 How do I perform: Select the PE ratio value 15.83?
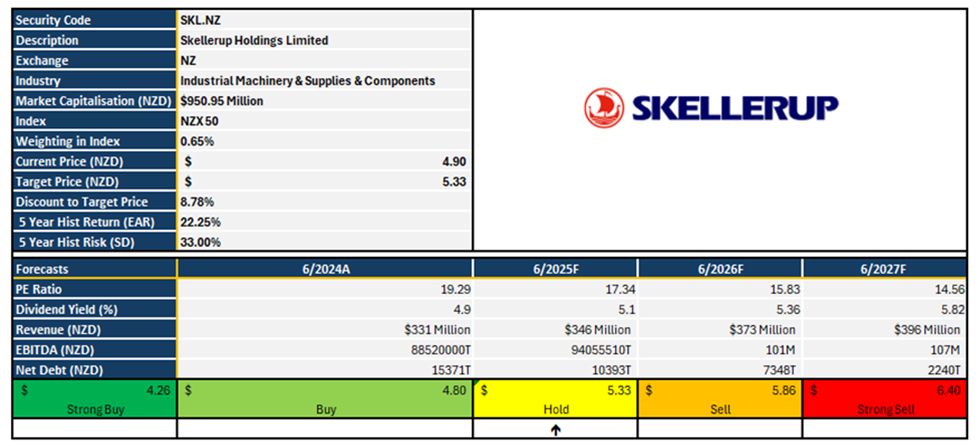720,289
